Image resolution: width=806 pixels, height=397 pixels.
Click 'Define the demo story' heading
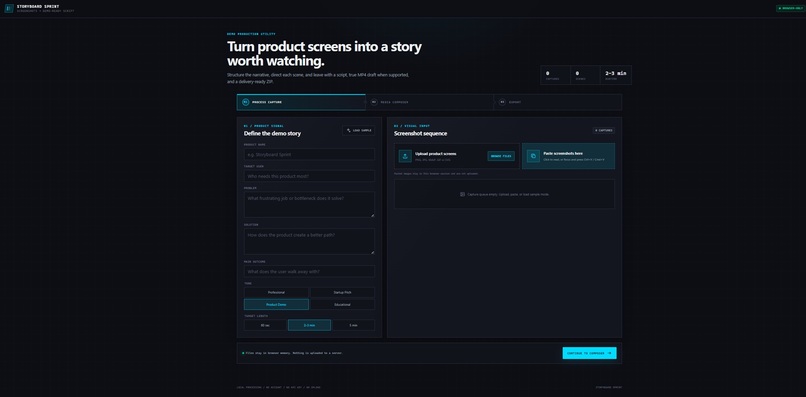pos(272,134)
